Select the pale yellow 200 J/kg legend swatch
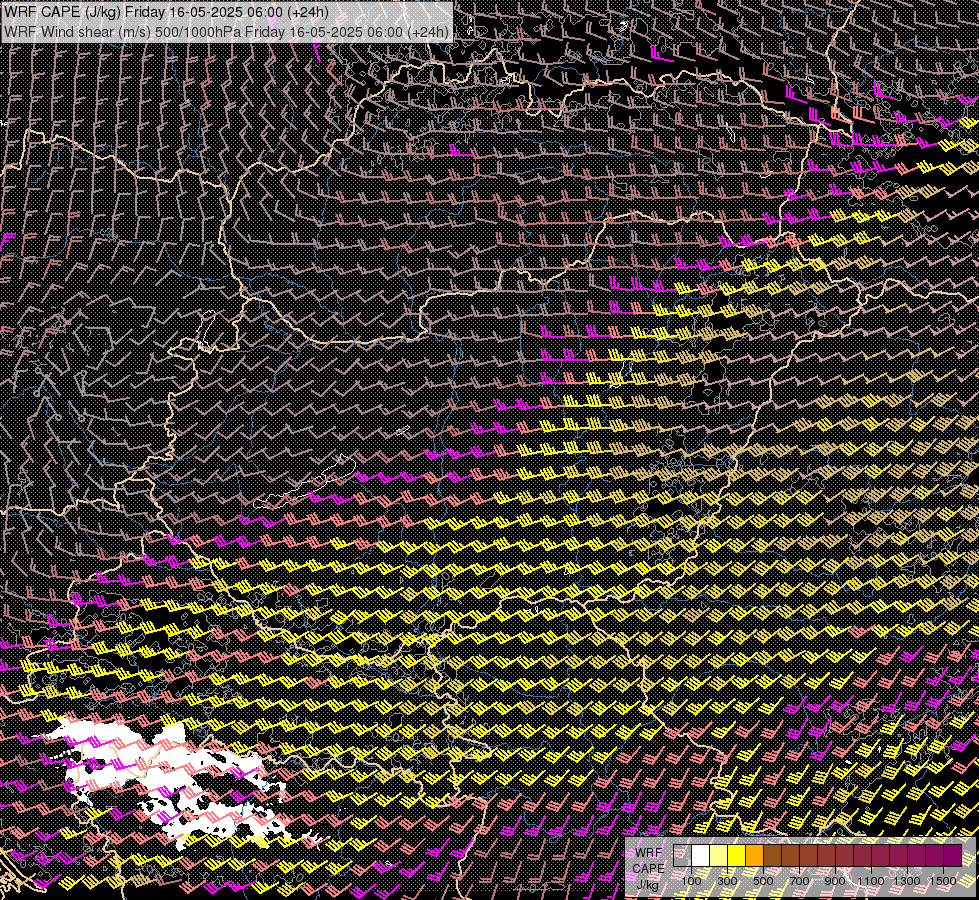 (x=719, y=855)
